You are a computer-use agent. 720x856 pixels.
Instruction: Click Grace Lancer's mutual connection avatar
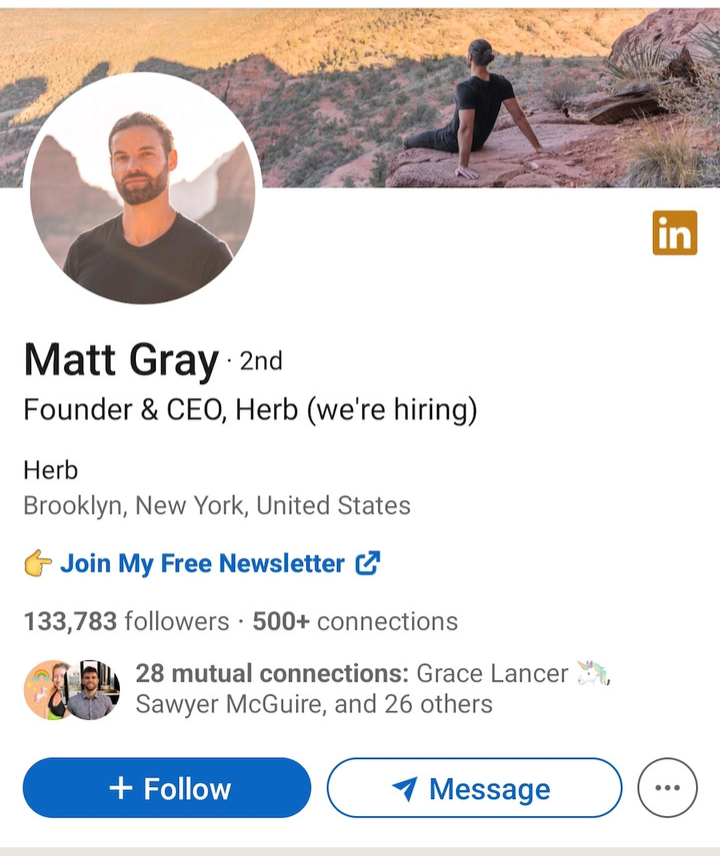pyautogui.click(x=46, y=689)
